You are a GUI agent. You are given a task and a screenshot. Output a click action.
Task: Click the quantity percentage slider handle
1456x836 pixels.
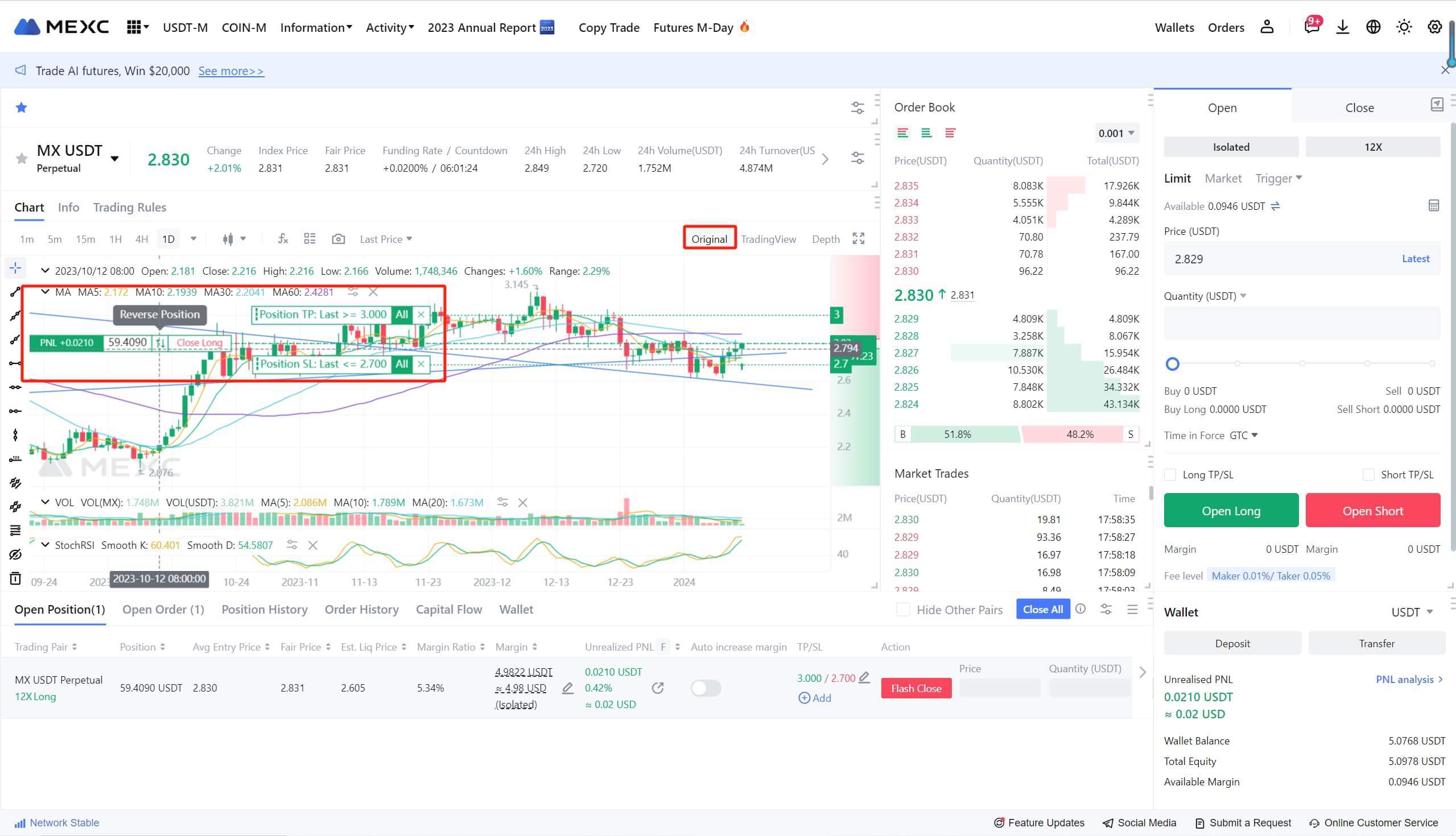1172,363
